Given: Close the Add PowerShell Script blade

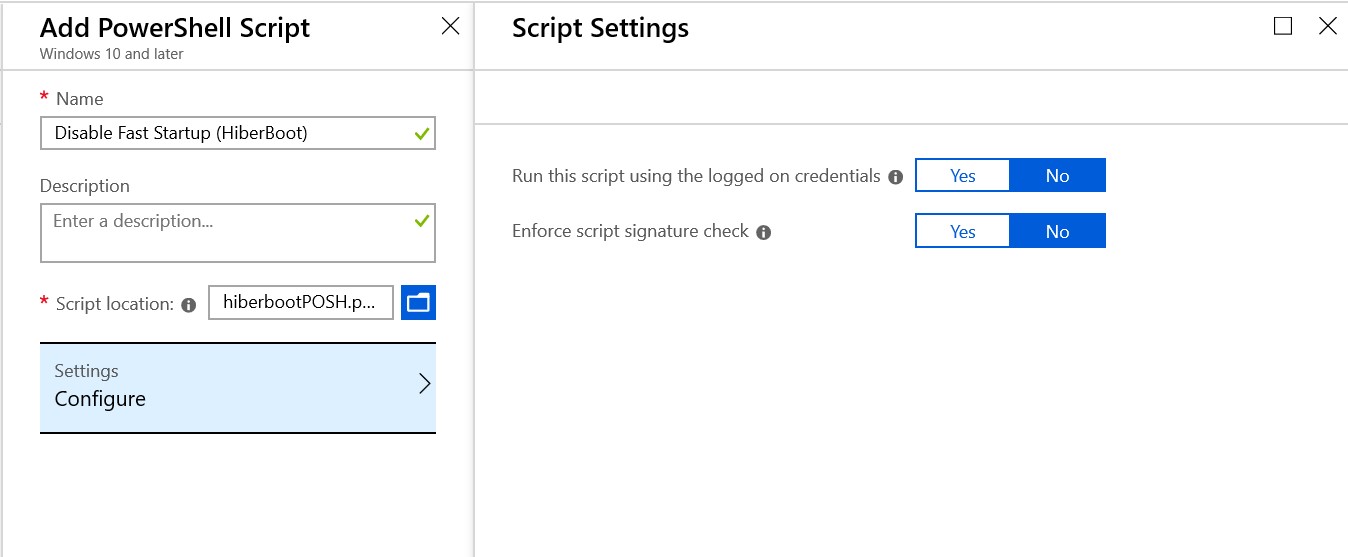Looking at the screenshot, I should click(451, 27).
